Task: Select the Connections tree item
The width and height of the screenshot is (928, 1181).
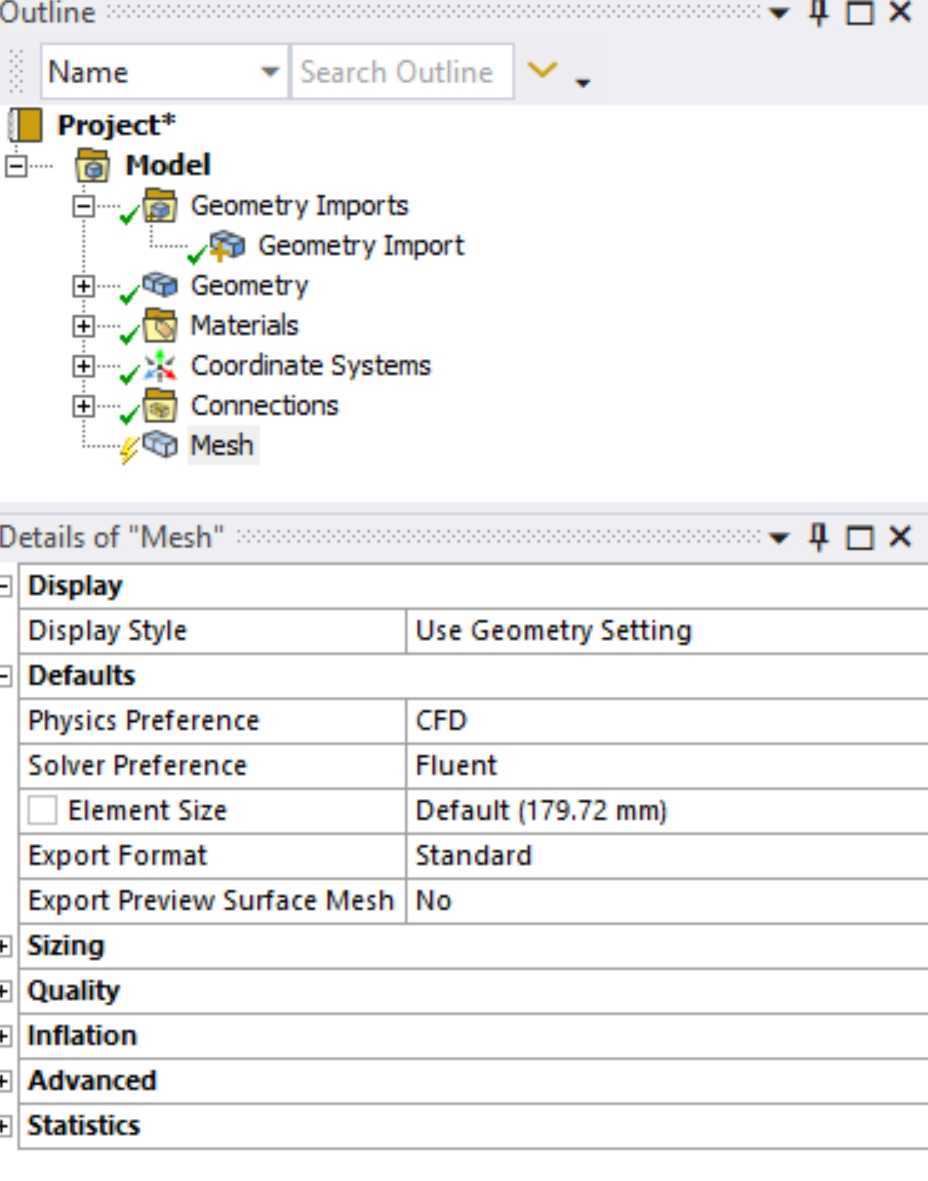Action: (264, 405)
